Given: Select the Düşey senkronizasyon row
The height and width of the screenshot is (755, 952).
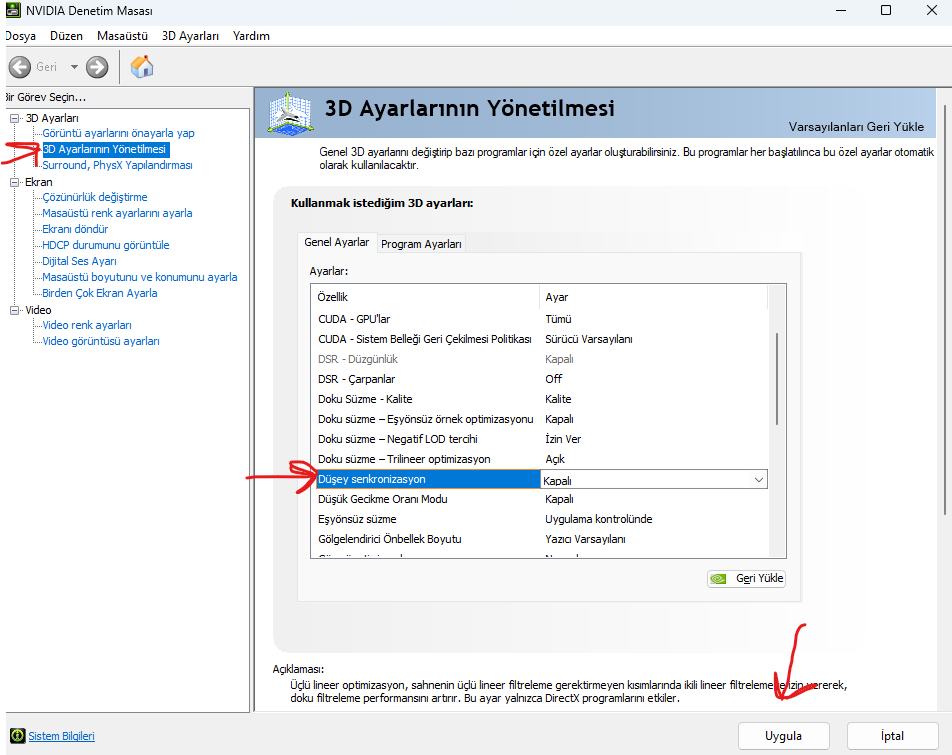Looking at the screenshot, I should 540,479.
